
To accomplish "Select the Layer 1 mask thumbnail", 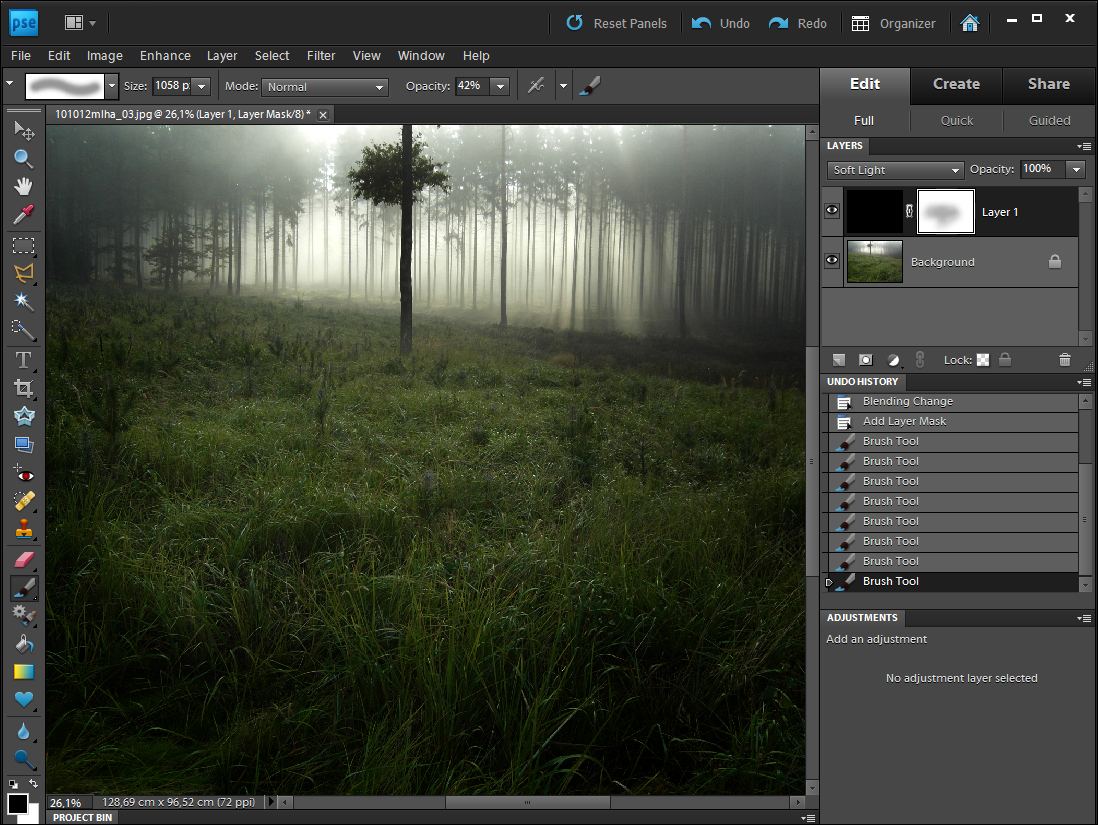I will (x=945, y=212).
